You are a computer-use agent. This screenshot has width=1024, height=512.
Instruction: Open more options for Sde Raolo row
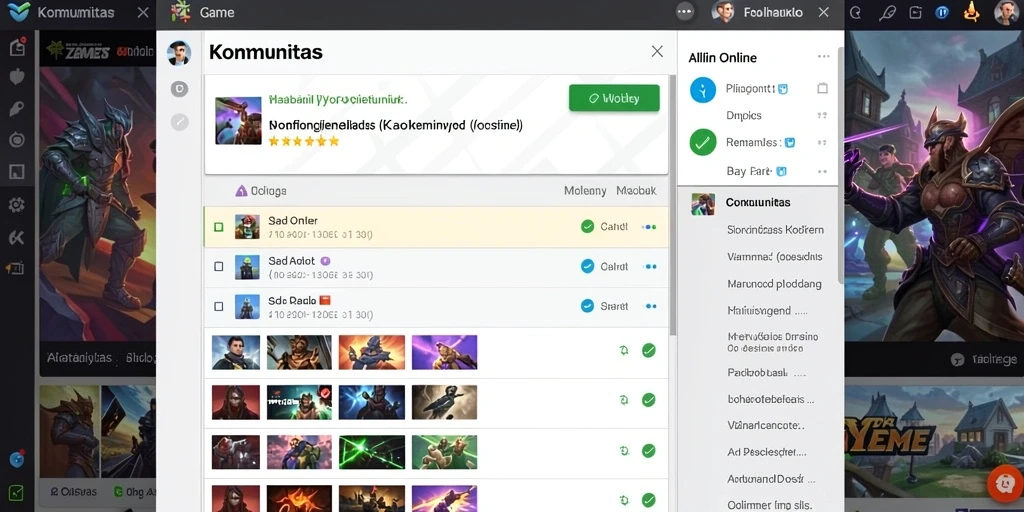(650, 306)
